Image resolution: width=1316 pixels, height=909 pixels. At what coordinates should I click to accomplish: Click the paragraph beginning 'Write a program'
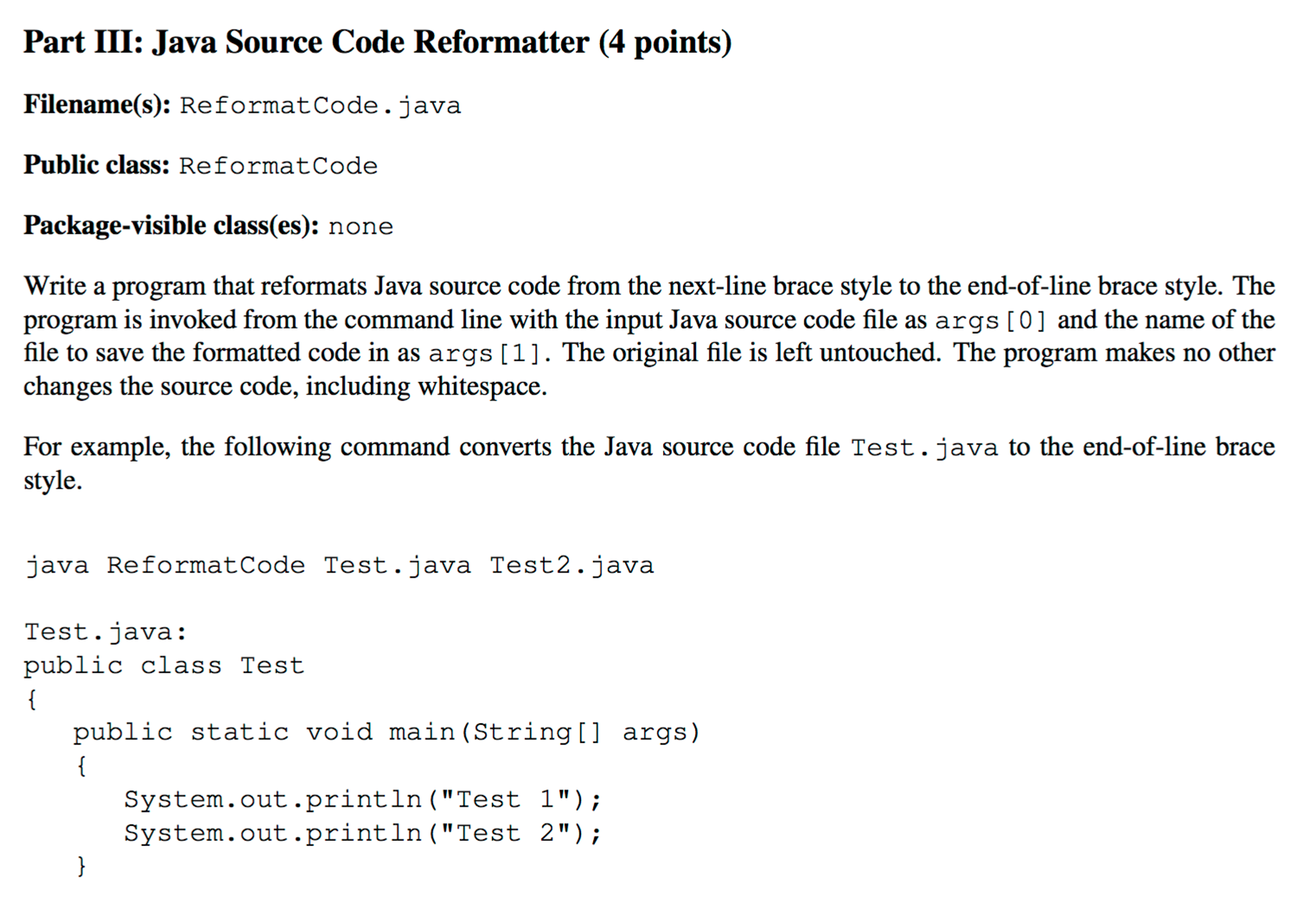pos(650,336)
